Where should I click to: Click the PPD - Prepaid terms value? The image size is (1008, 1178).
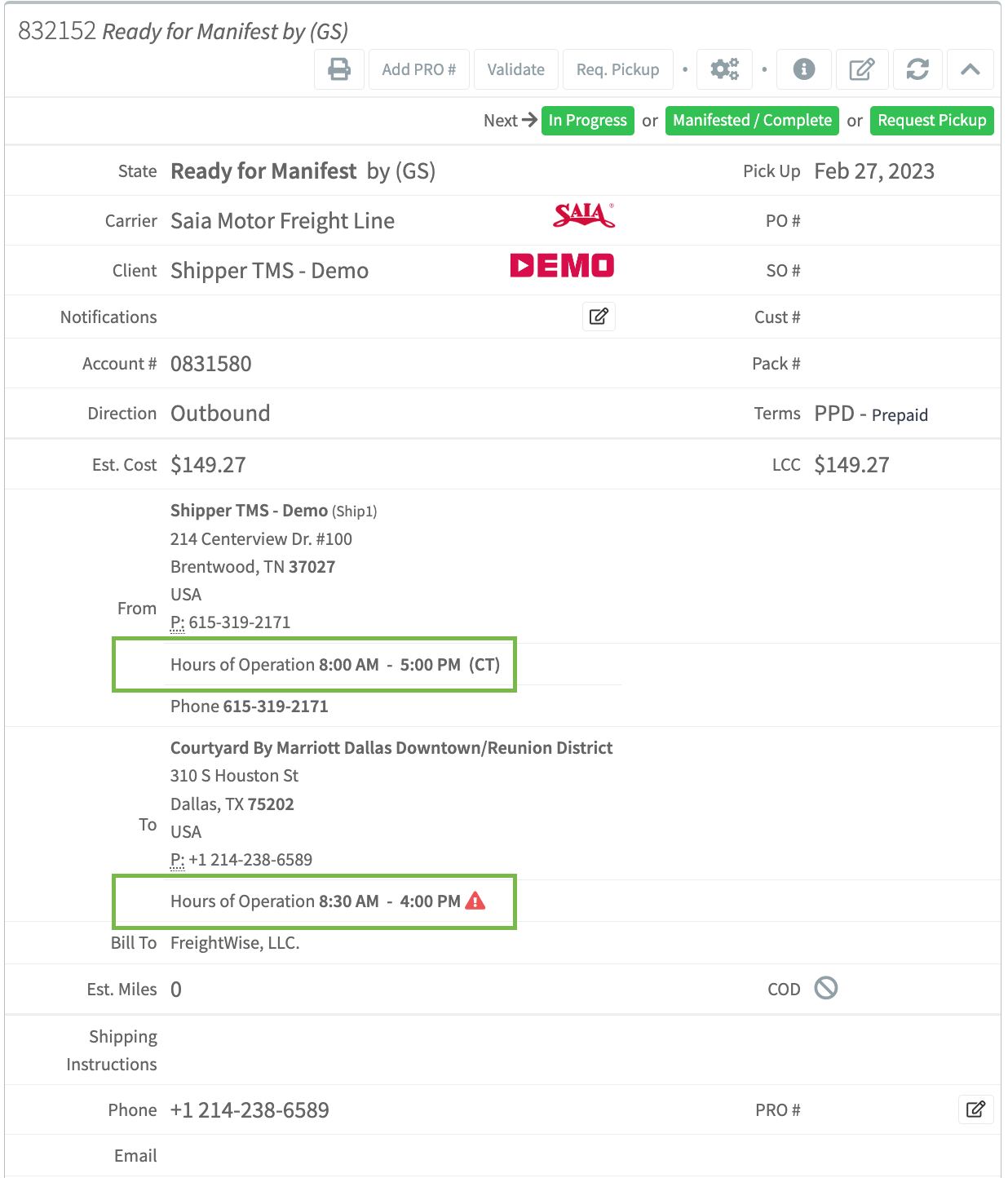click(x=871, y=414)
